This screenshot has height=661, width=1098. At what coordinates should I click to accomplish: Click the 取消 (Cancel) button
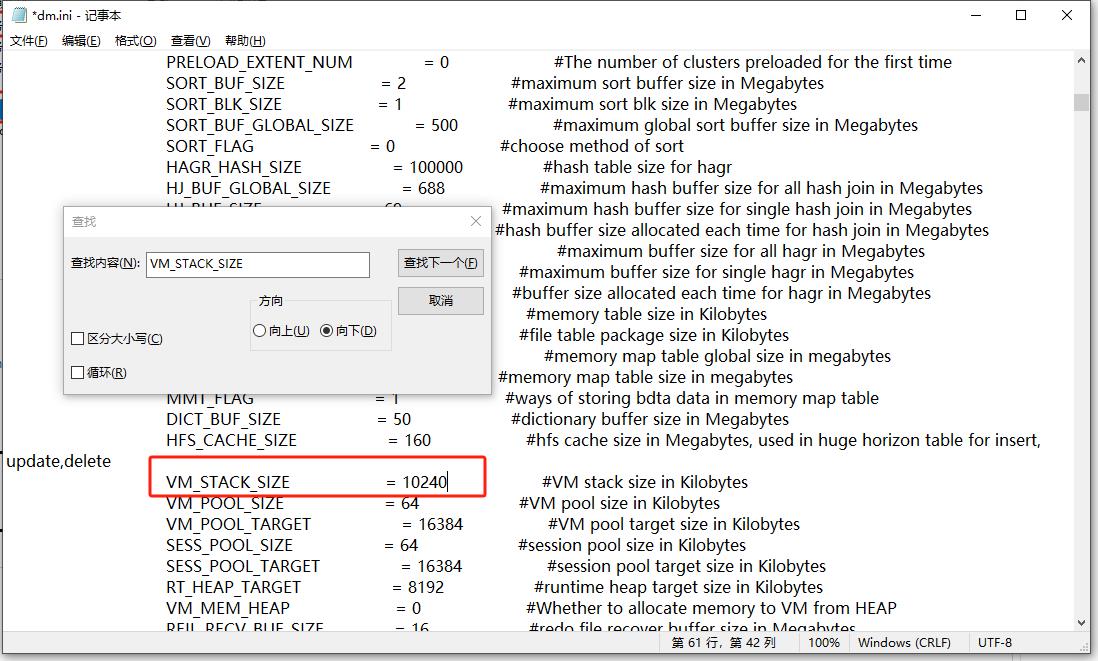click(x=440, y=300)
